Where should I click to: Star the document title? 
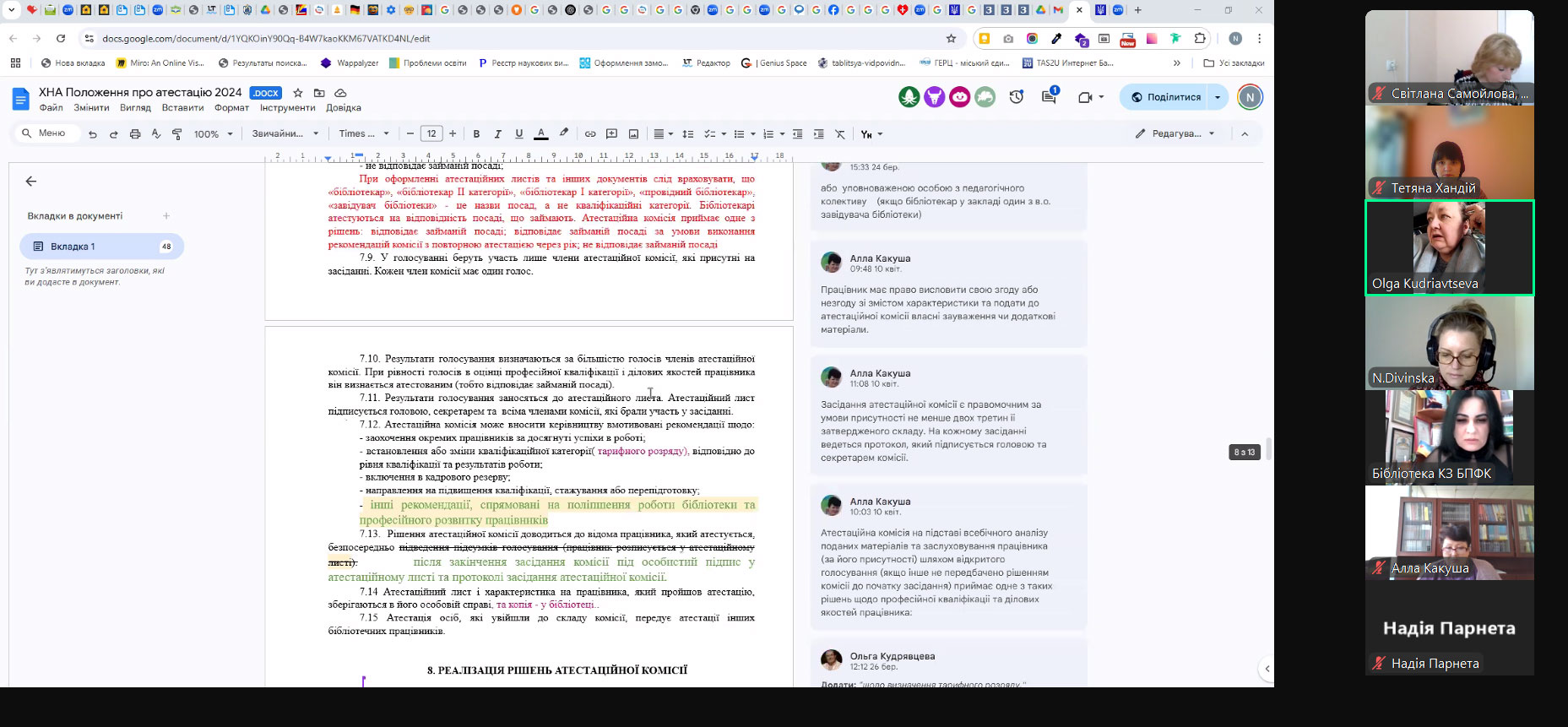coord(297,93)
